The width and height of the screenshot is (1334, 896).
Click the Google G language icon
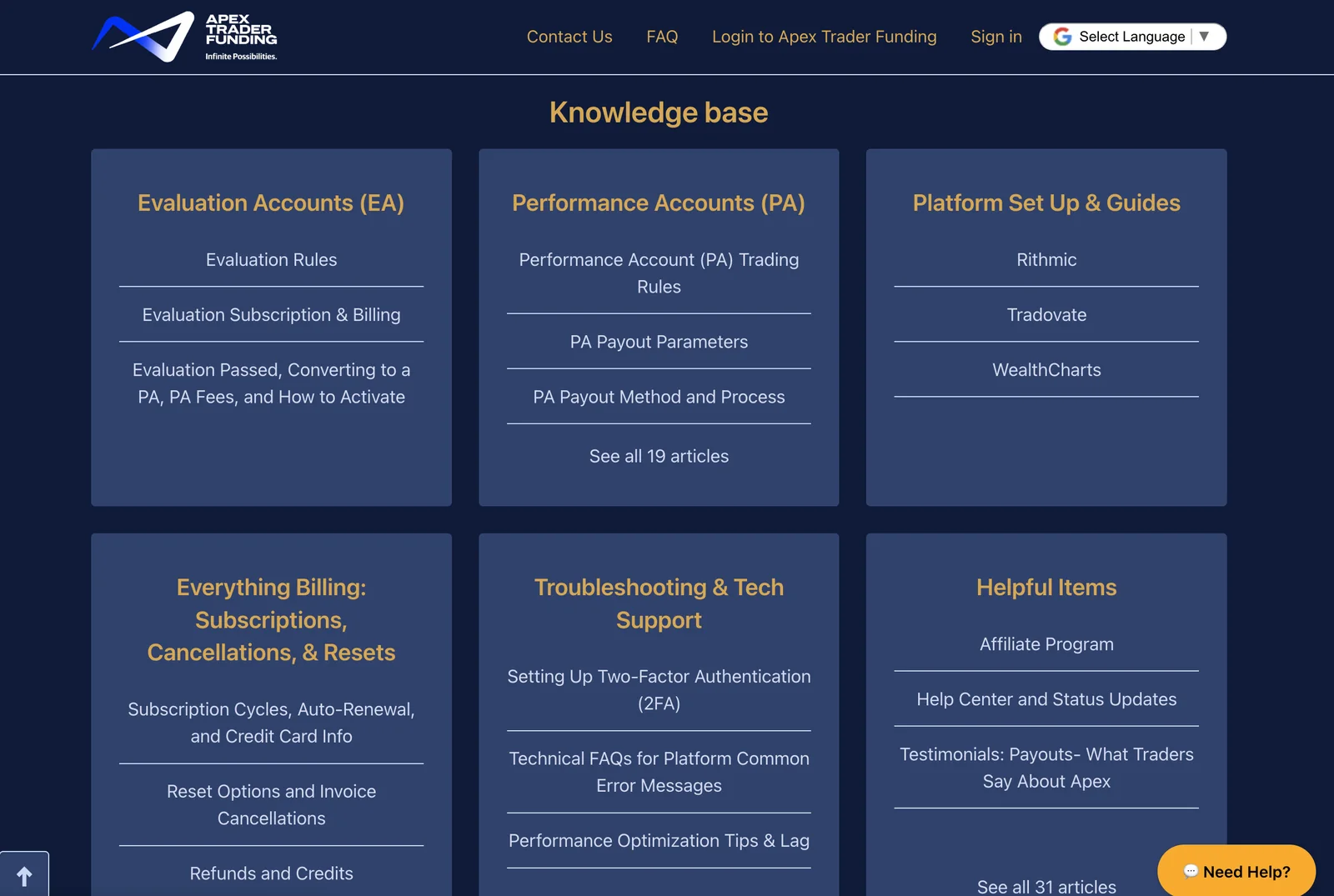pyautogui.click(x=1062, y=37)
